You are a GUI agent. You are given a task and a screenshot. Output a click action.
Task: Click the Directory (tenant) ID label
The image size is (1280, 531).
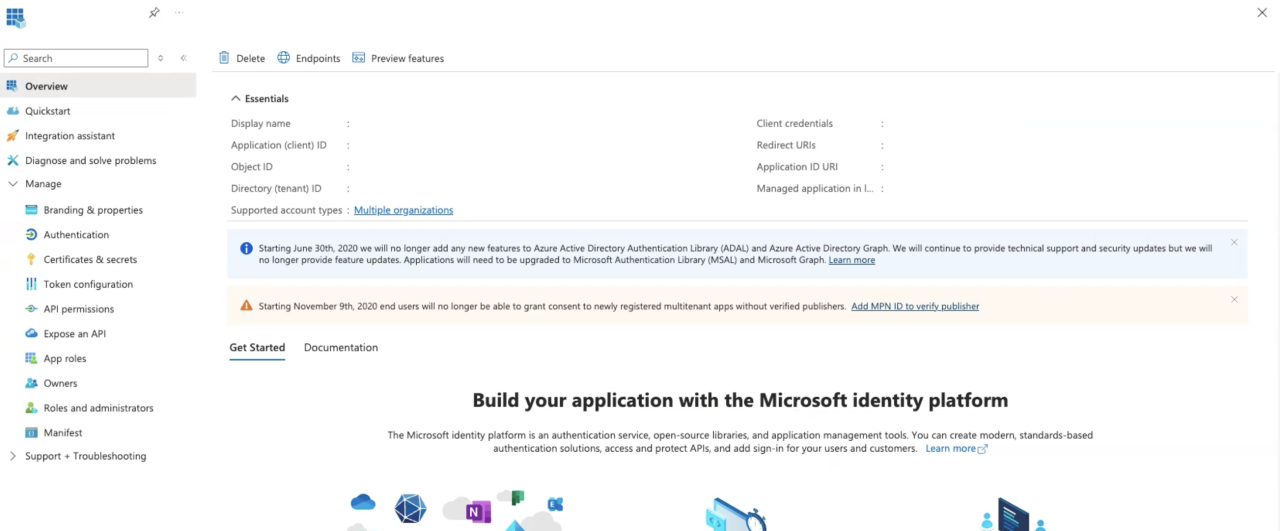tap(276, 188)
